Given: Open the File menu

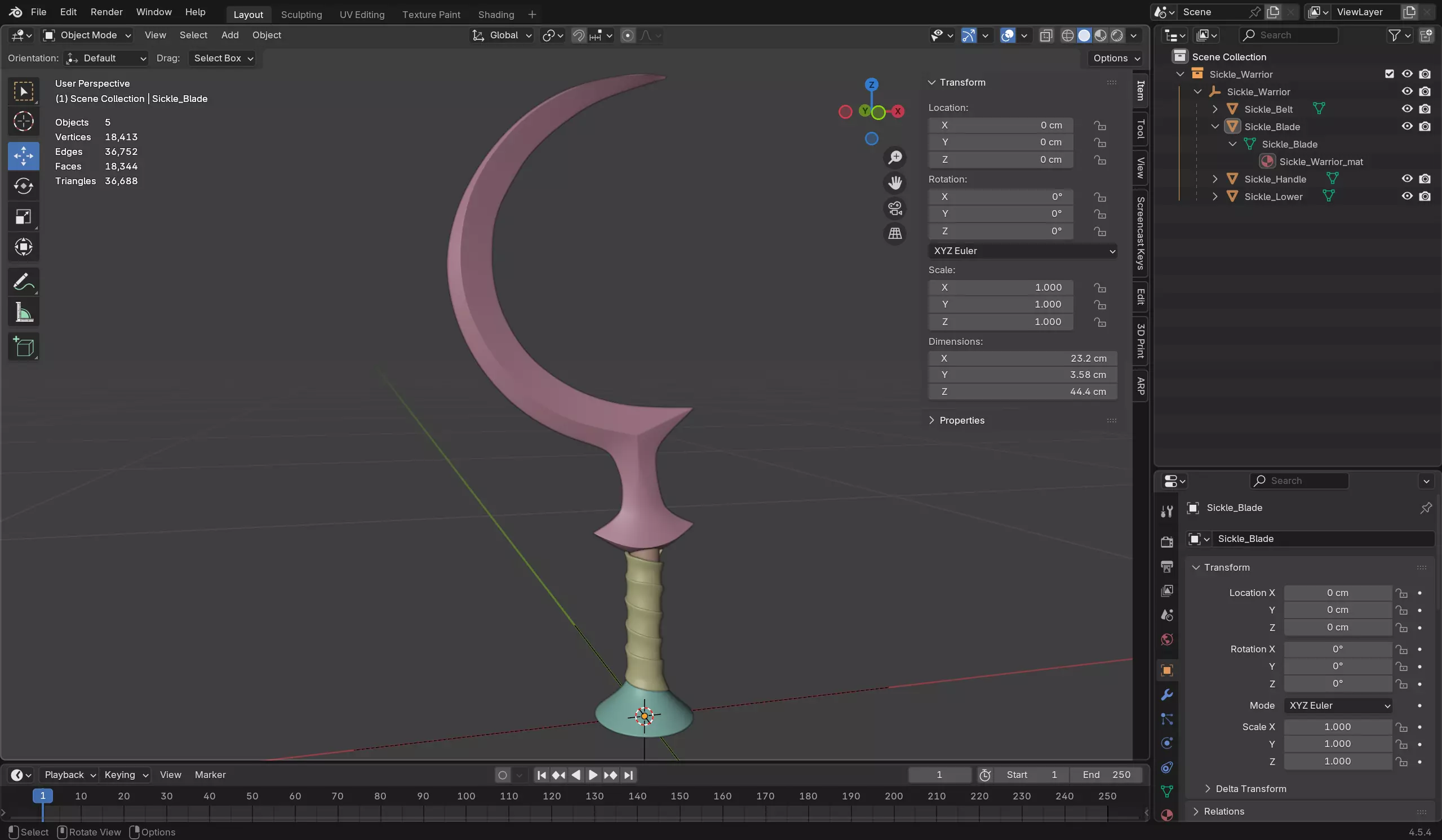Looking at the screenshot, I should 38,12.
